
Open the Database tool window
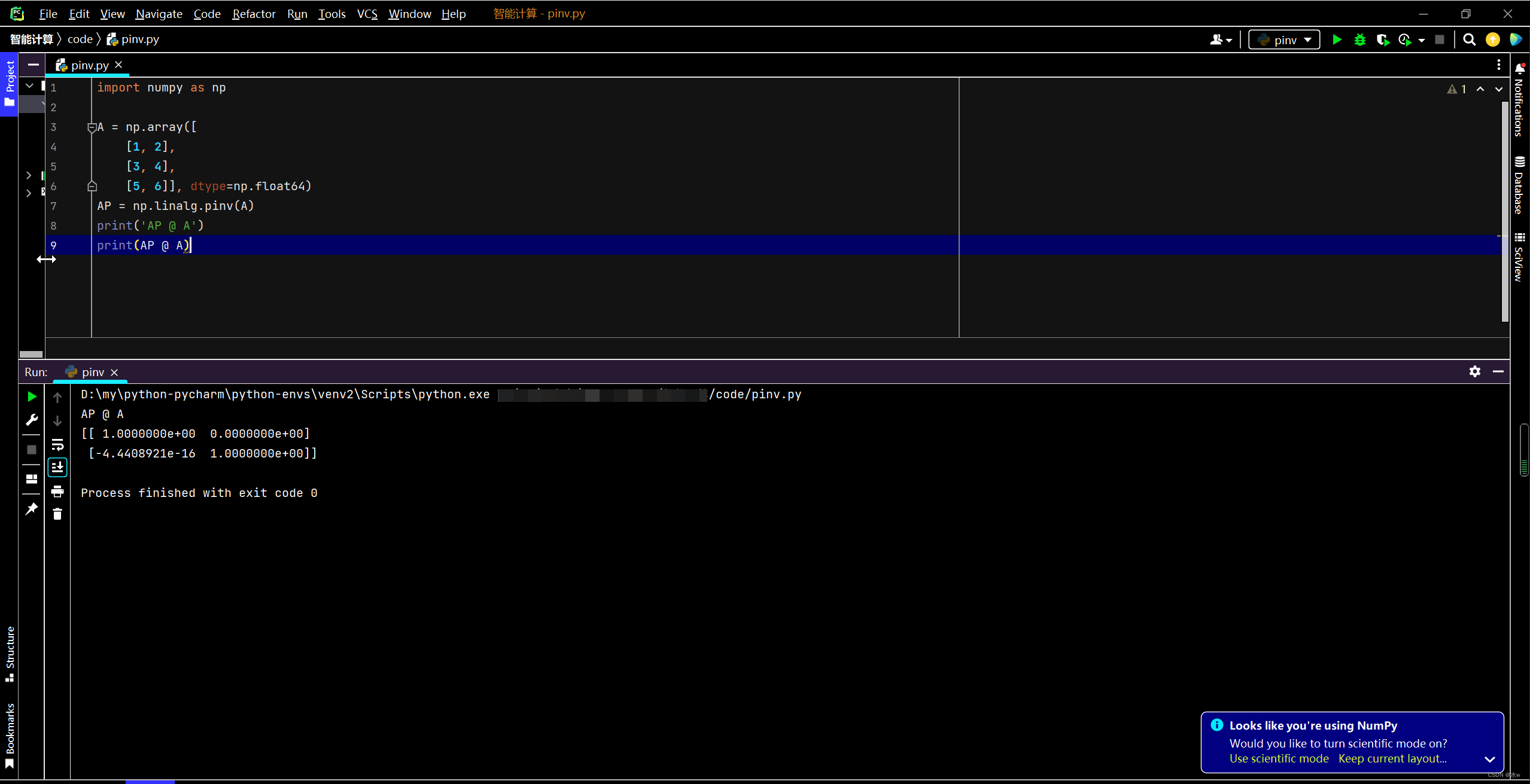coord(1519,185)
